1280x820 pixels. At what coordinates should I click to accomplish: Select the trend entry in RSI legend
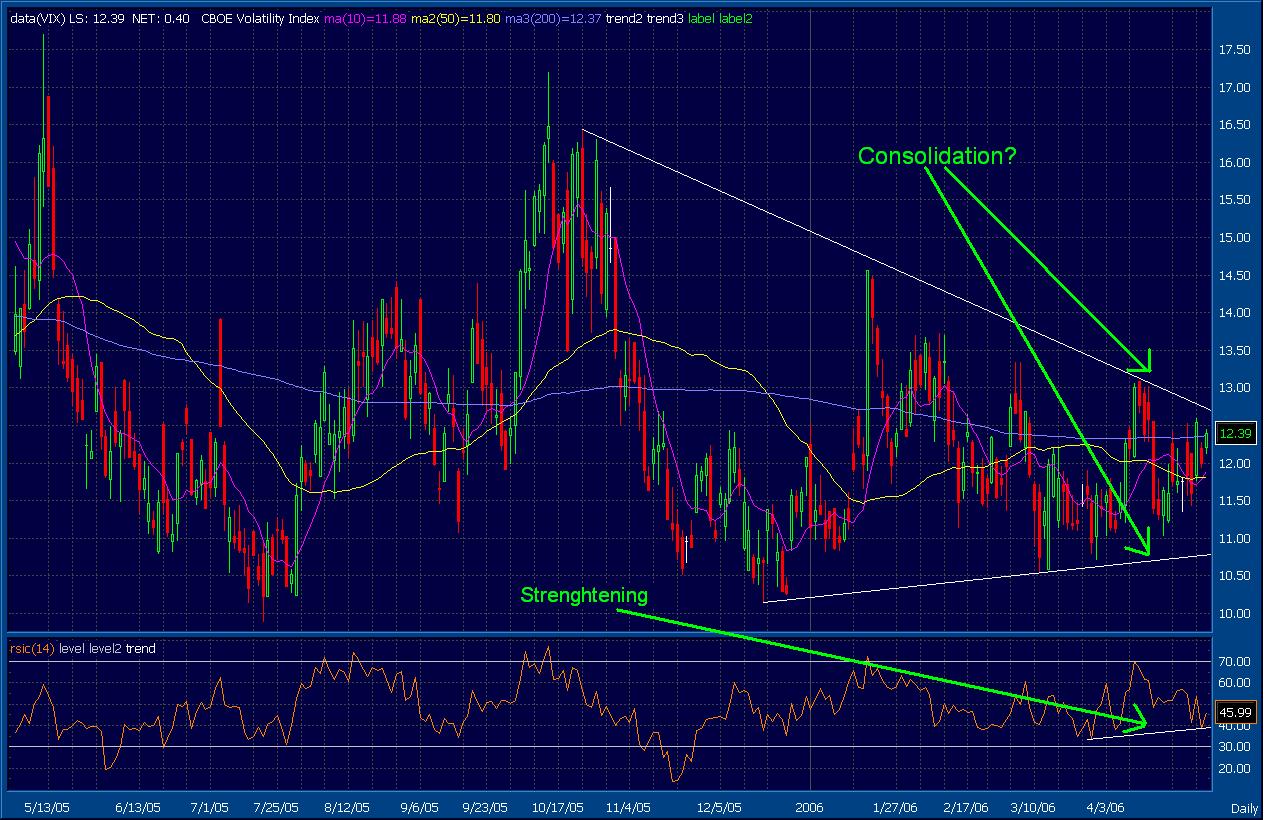(x=142, y=649)
